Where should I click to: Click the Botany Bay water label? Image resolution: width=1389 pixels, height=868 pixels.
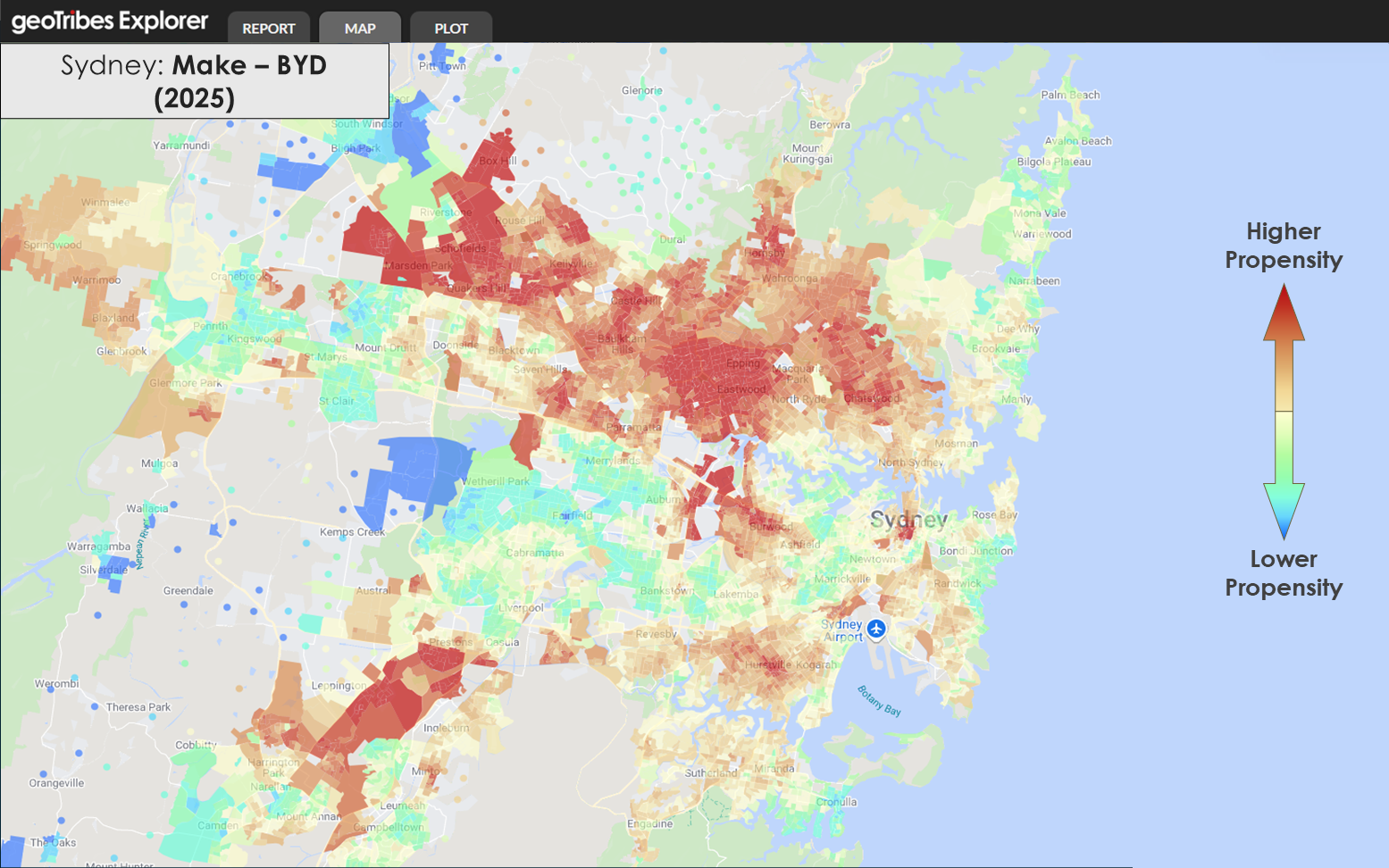coord(879,701)
